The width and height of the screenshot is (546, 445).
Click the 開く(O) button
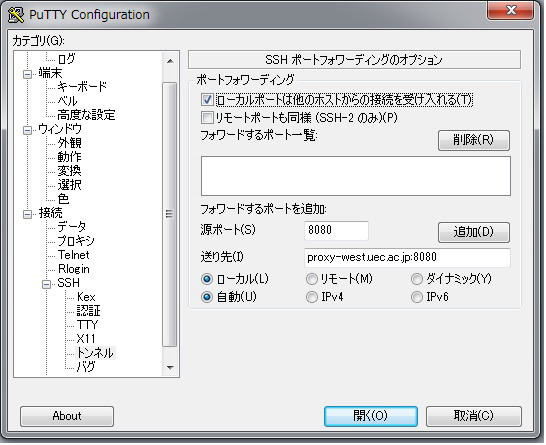[x=371, y=416]
